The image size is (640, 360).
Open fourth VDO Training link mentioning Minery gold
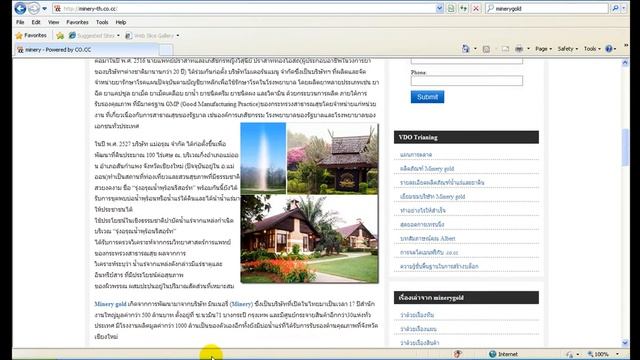[x=433, y=196]
